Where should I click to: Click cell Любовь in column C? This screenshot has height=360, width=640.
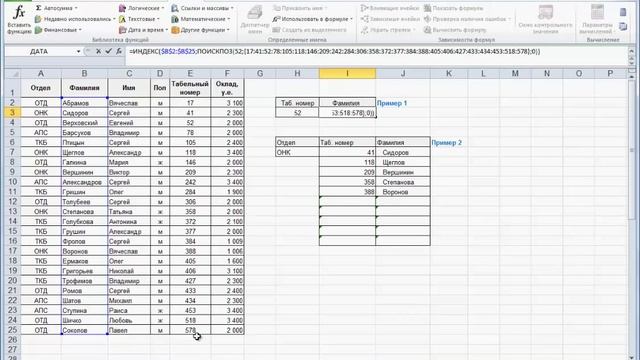129,320
